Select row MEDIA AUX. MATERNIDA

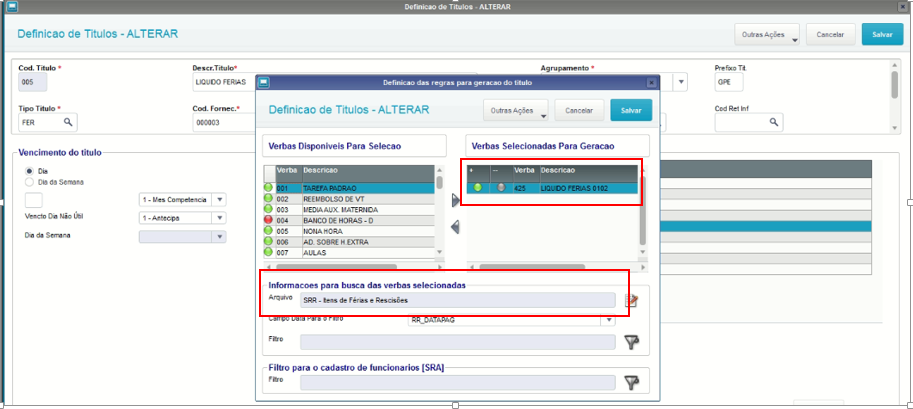(x=349, y=209)
